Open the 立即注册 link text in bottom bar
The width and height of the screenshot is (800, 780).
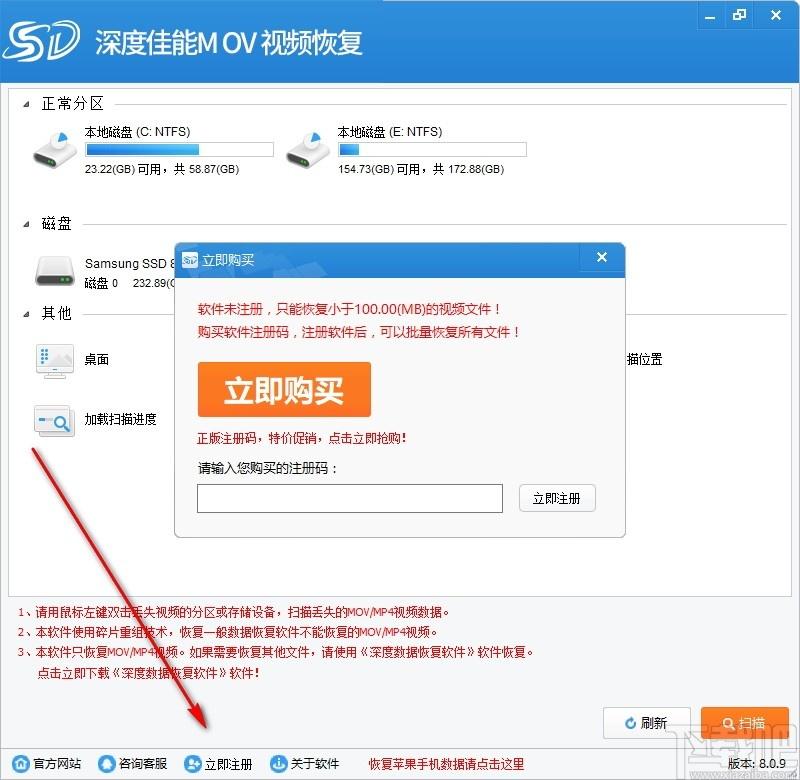click(229, 764)
